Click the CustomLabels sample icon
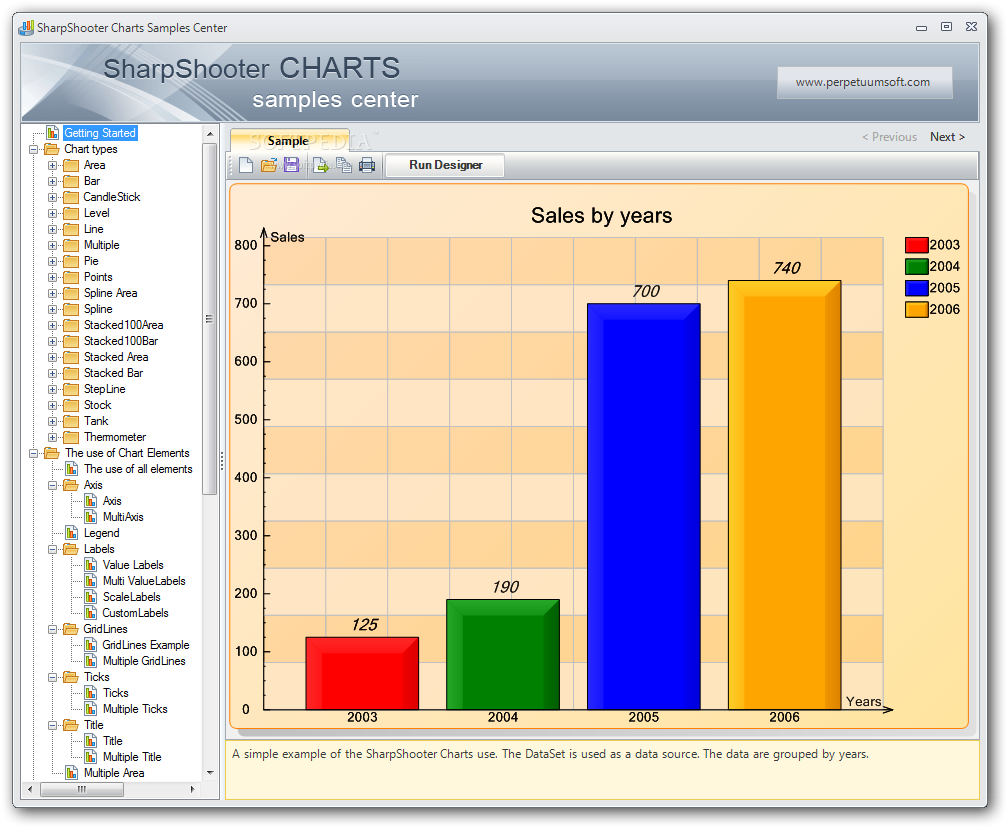Screen dimensions: 1008x828 (91, 613)
